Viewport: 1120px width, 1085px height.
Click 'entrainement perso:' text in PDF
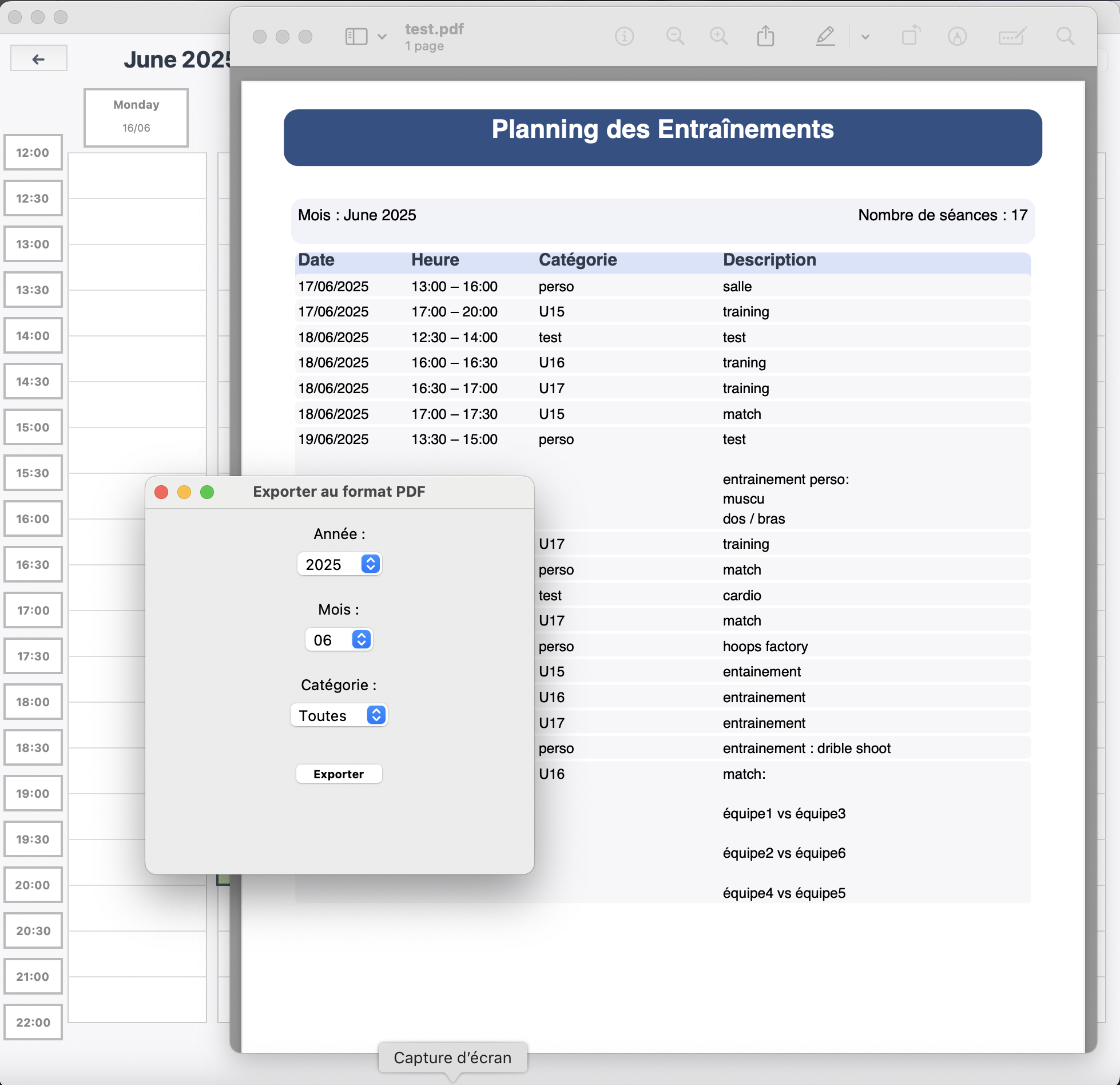786,480
